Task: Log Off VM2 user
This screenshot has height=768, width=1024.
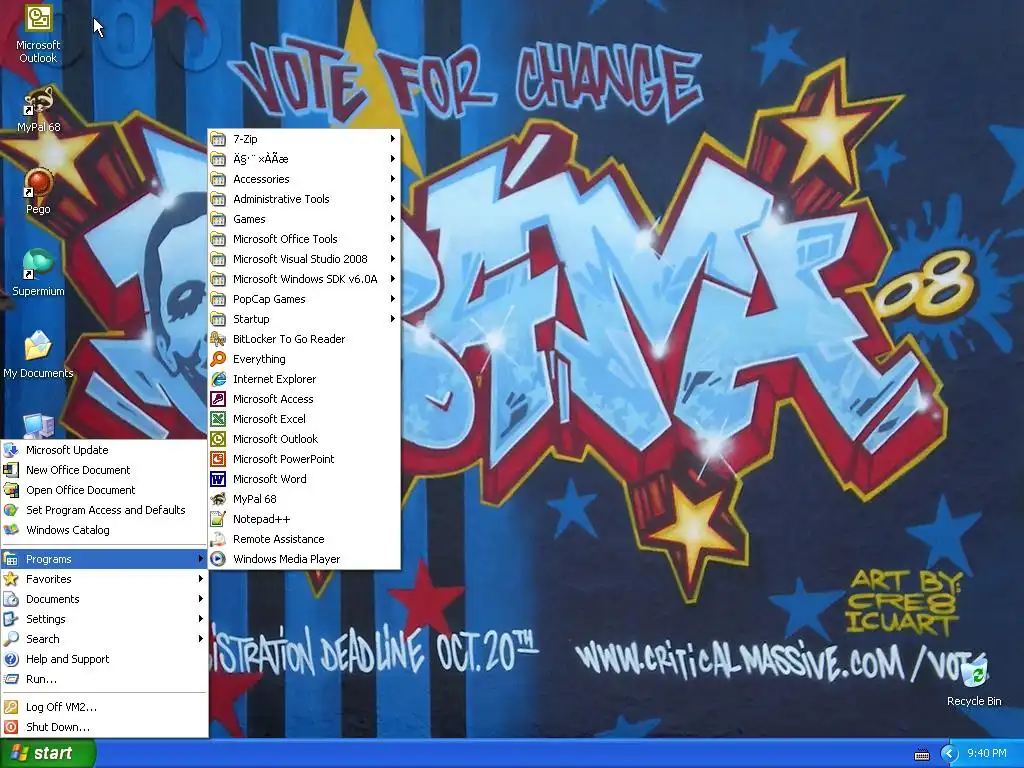Action: (104, 707)
